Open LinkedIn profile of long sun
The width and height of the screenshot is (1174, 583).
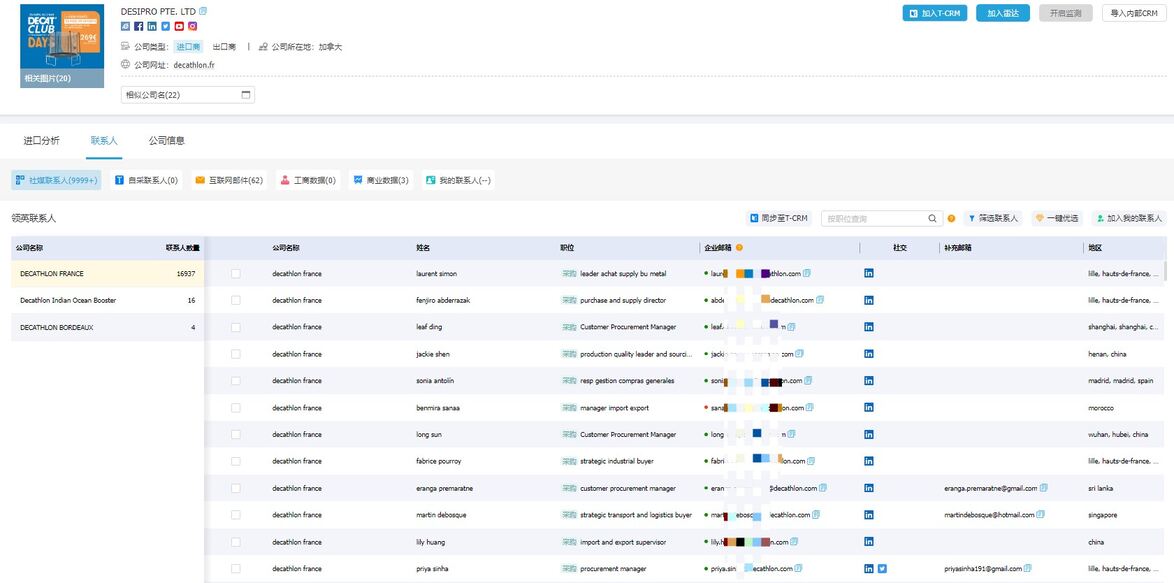869,435
